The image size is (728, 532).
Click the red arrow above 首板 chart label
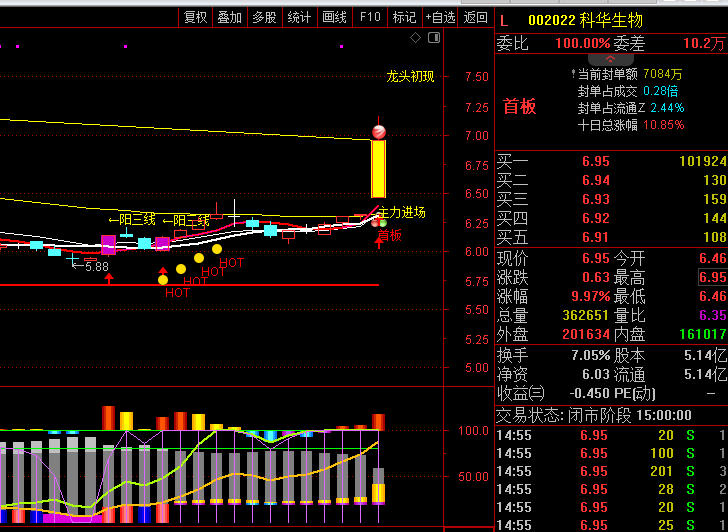click(x=380, y=243)
